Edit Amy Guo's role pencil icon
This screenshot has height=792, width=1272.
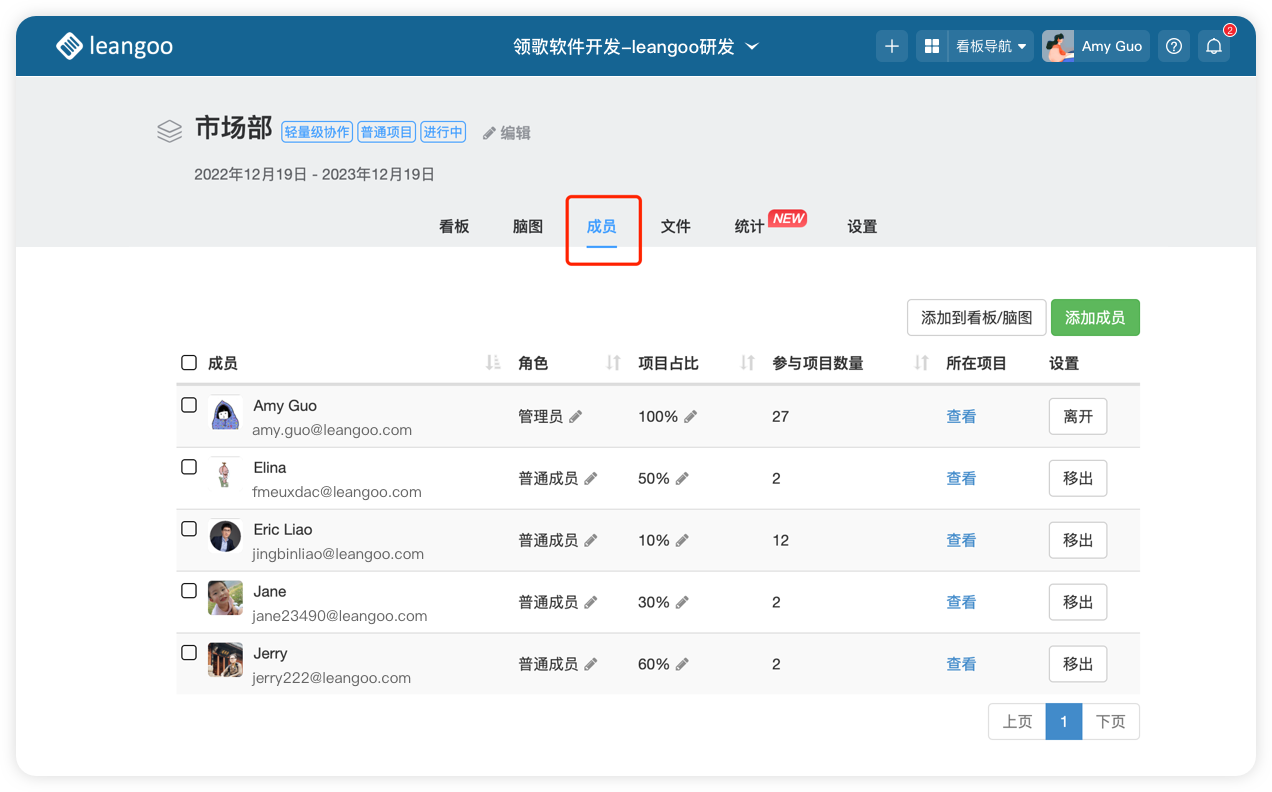576,417
